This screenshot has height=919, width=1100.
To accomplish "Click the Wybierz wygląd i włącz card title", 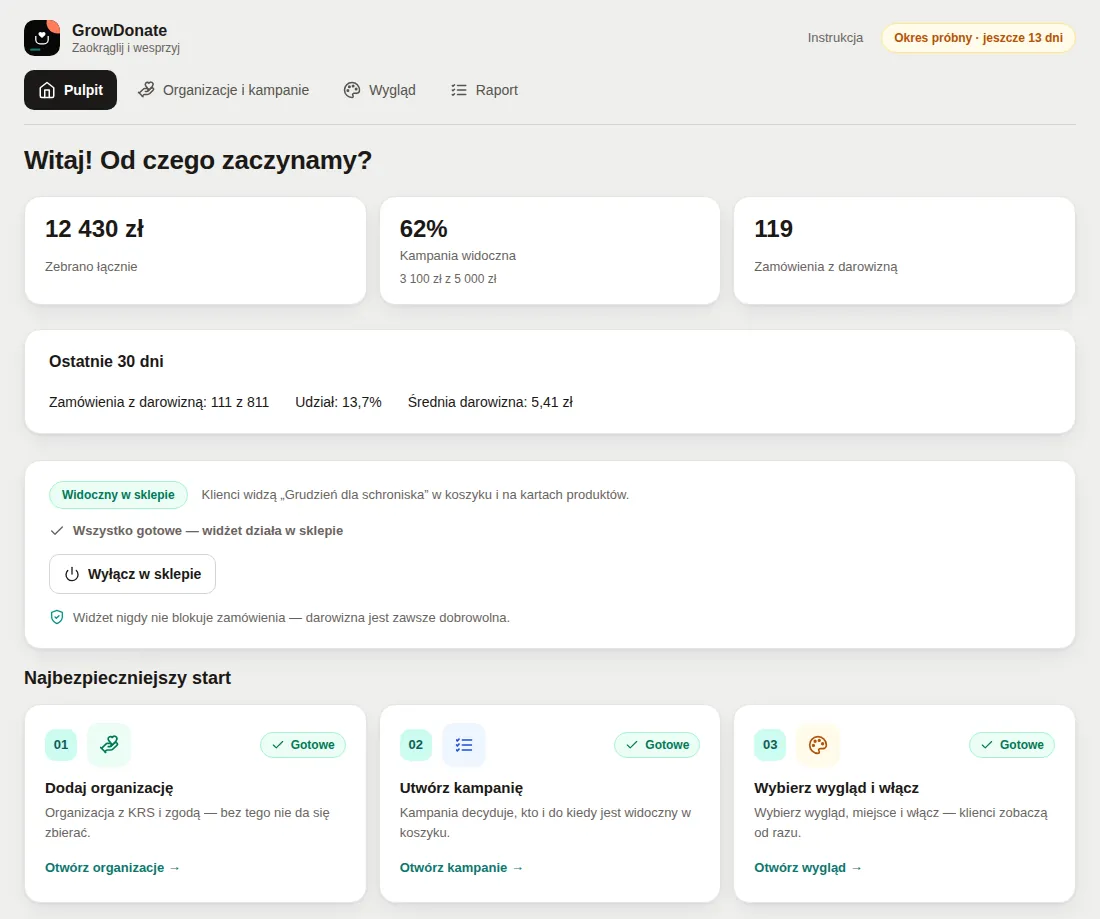I will 836,788.
